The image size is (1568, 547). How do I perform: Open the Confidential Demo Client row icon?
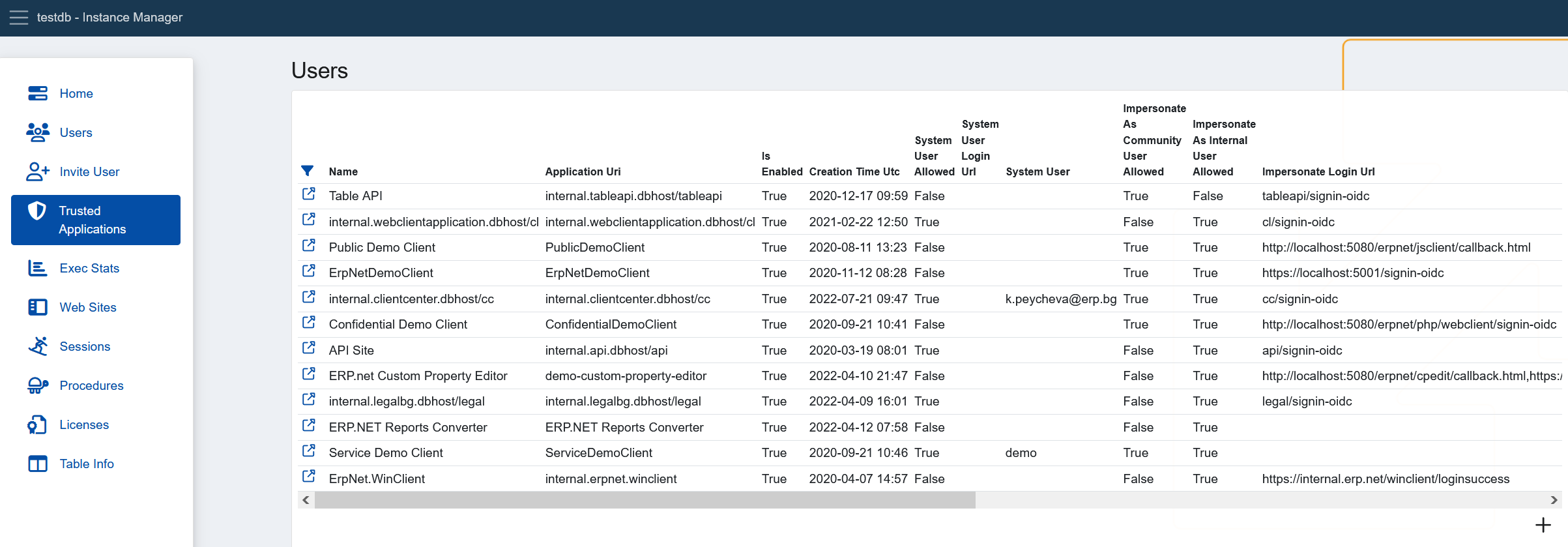click(x=309, y=323)
